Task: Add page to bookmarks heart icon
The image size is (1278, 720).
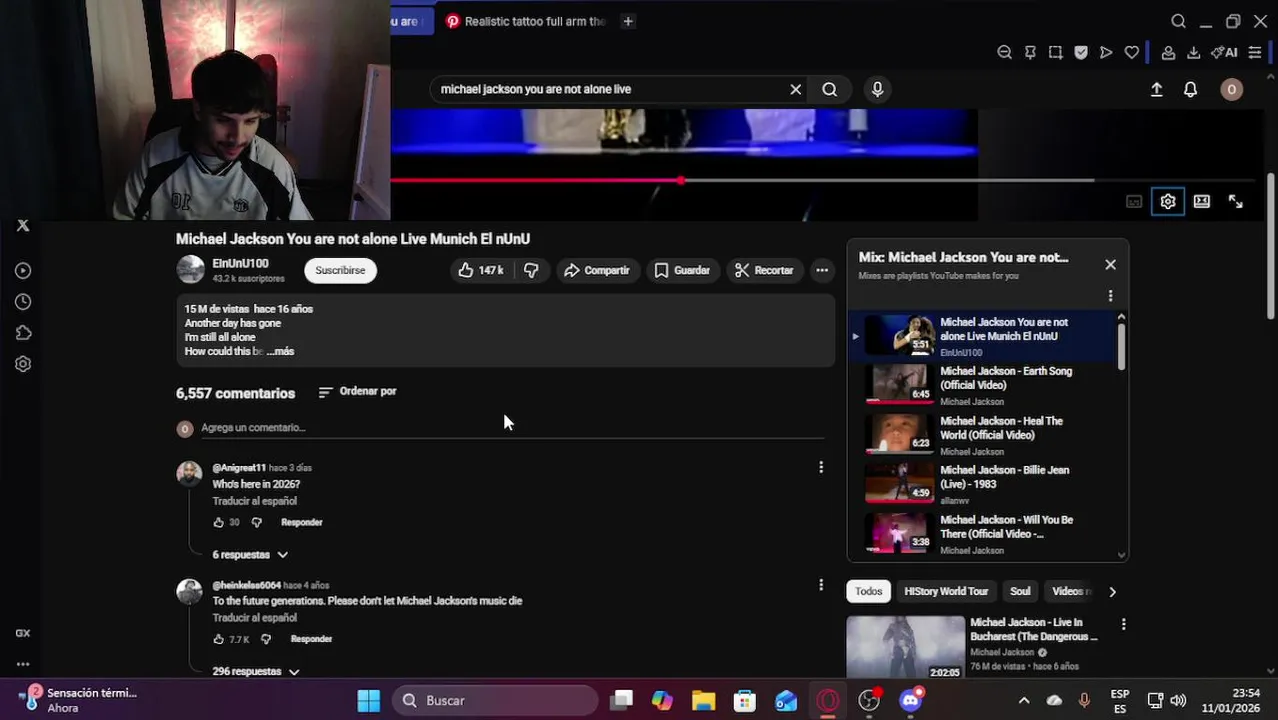Action: coord(1132,53)
